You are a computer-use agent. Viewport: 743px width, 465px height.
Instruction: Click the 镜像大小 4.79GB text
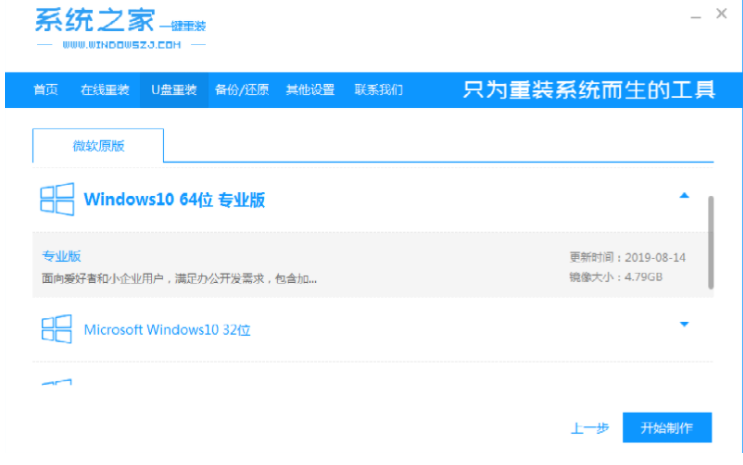tap(616, 277)
